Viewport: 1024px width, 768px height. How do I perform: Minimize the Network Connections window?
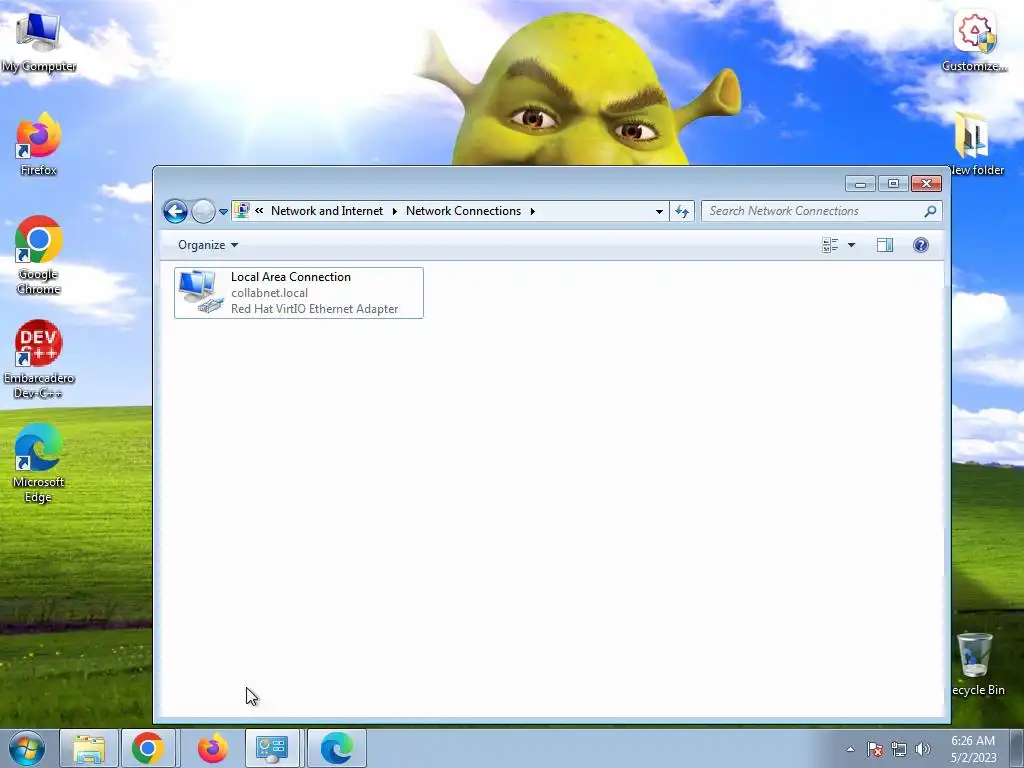pos(860,184)
